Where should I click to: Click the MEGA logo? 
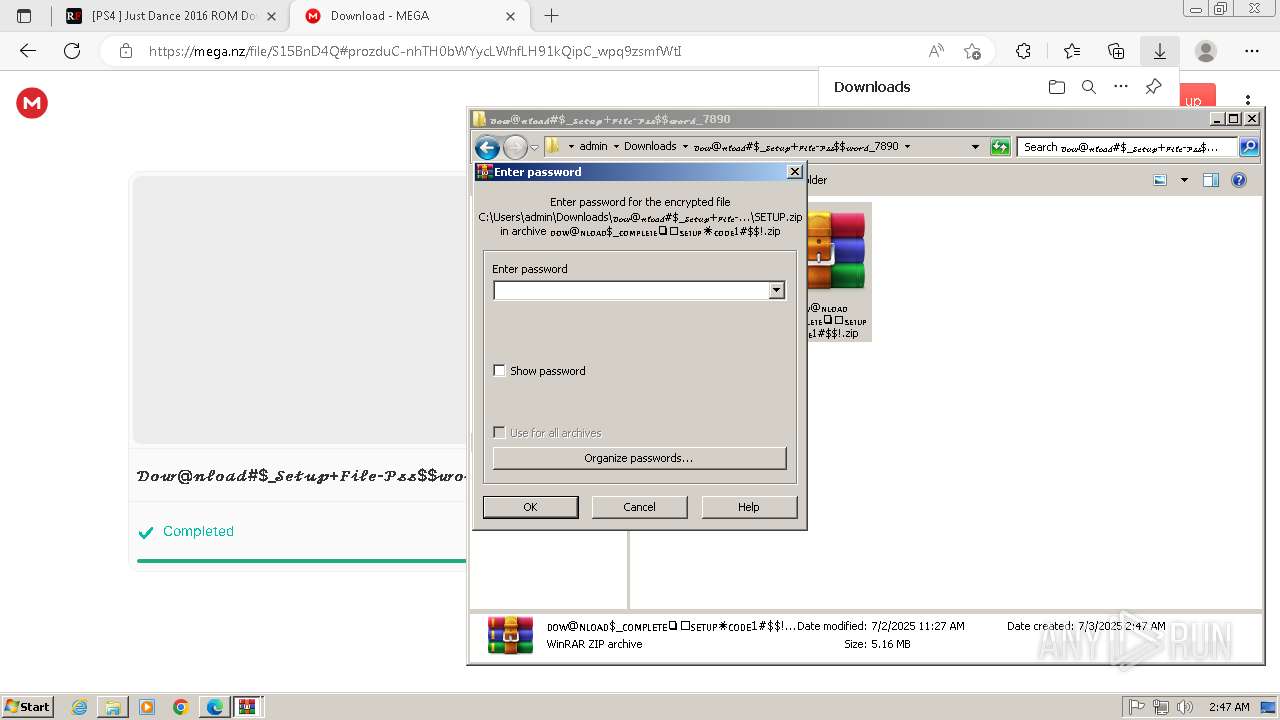[x=32, y=103]
